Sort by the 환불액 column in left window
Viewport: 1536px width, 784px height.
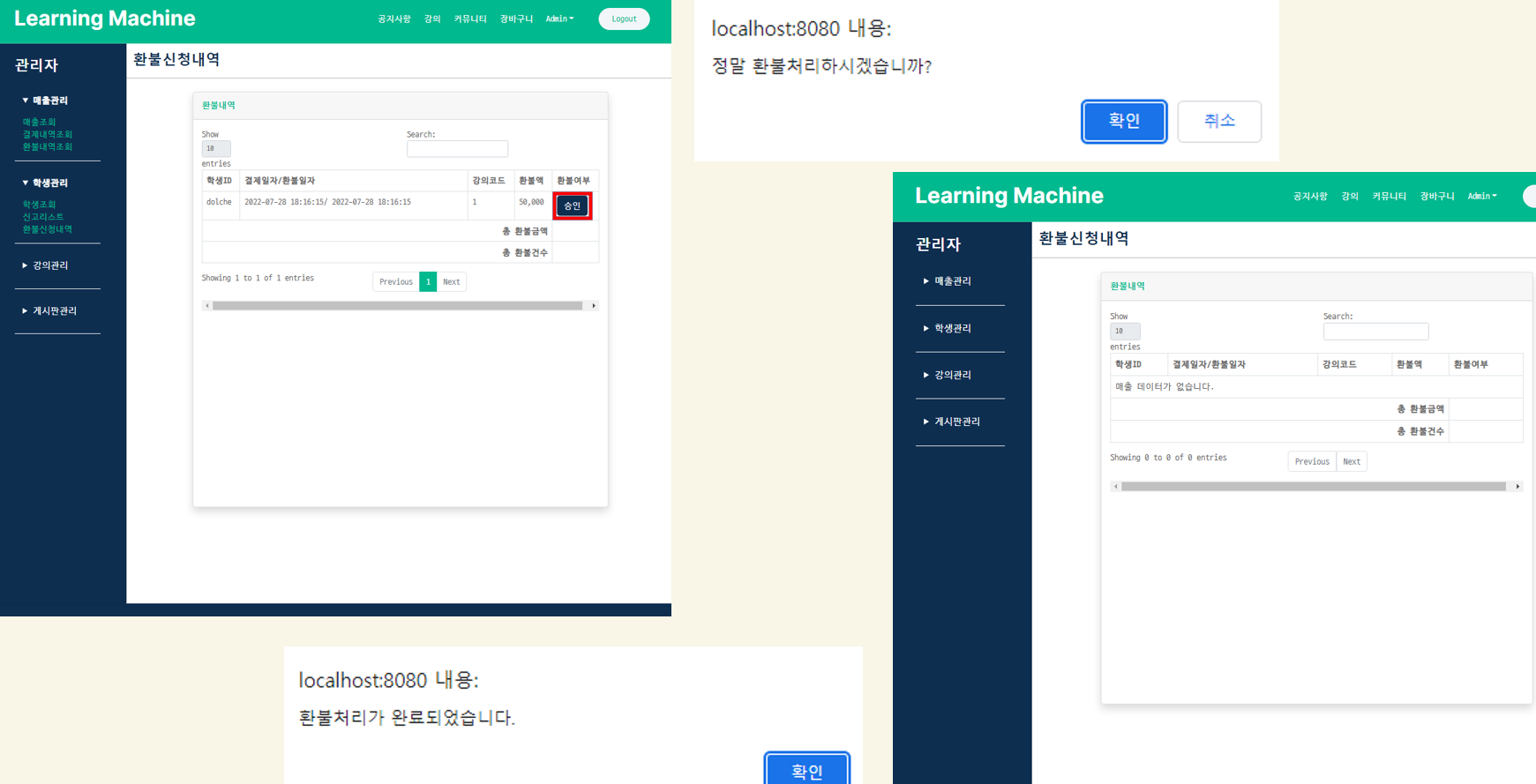pos(531,181)
